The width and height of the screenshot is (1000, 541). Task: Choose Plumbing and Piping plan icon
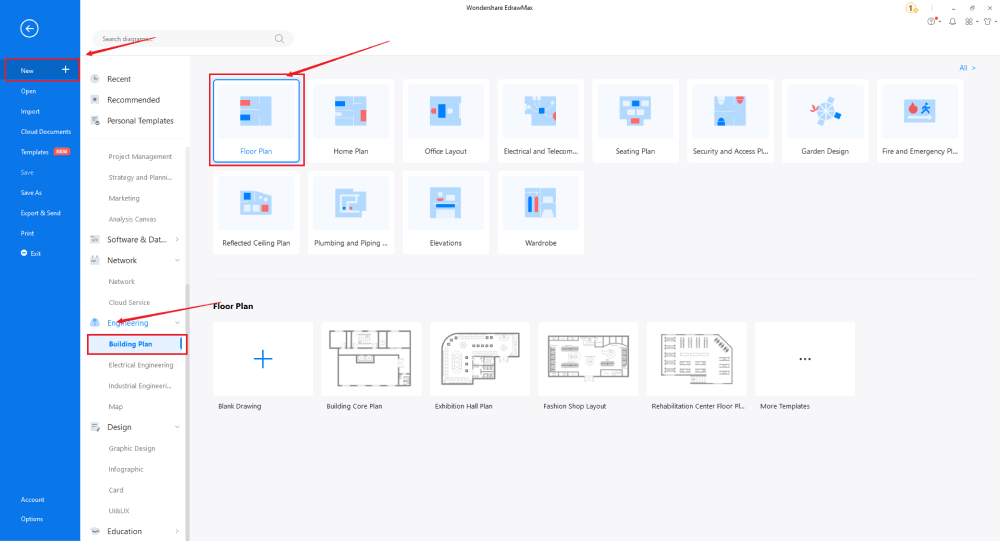pos(351,204)
